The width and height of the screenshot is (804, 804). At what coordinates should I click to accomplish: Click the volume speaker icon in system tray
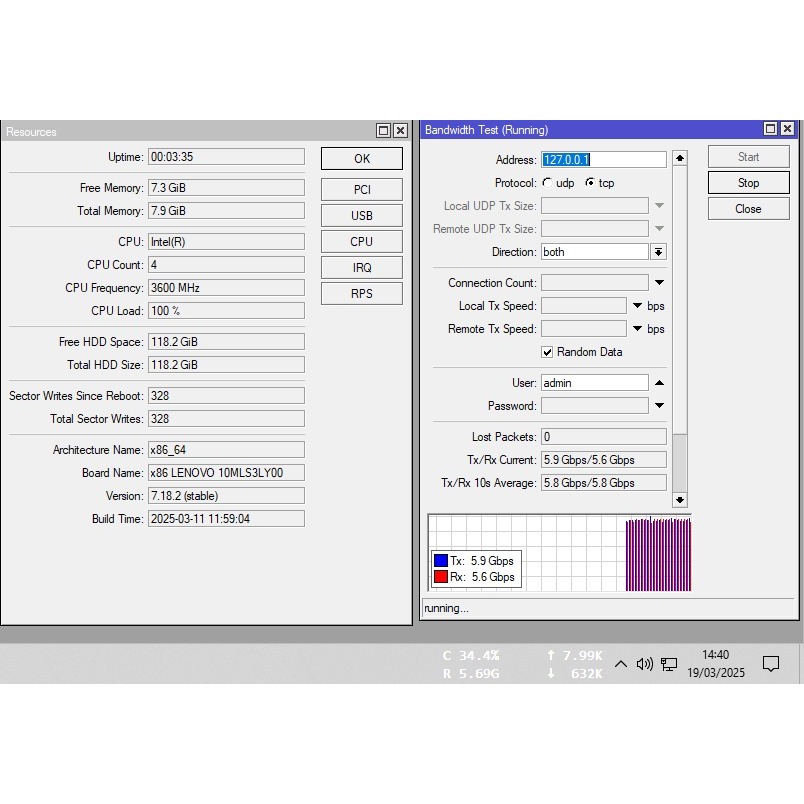pos(644,664)
